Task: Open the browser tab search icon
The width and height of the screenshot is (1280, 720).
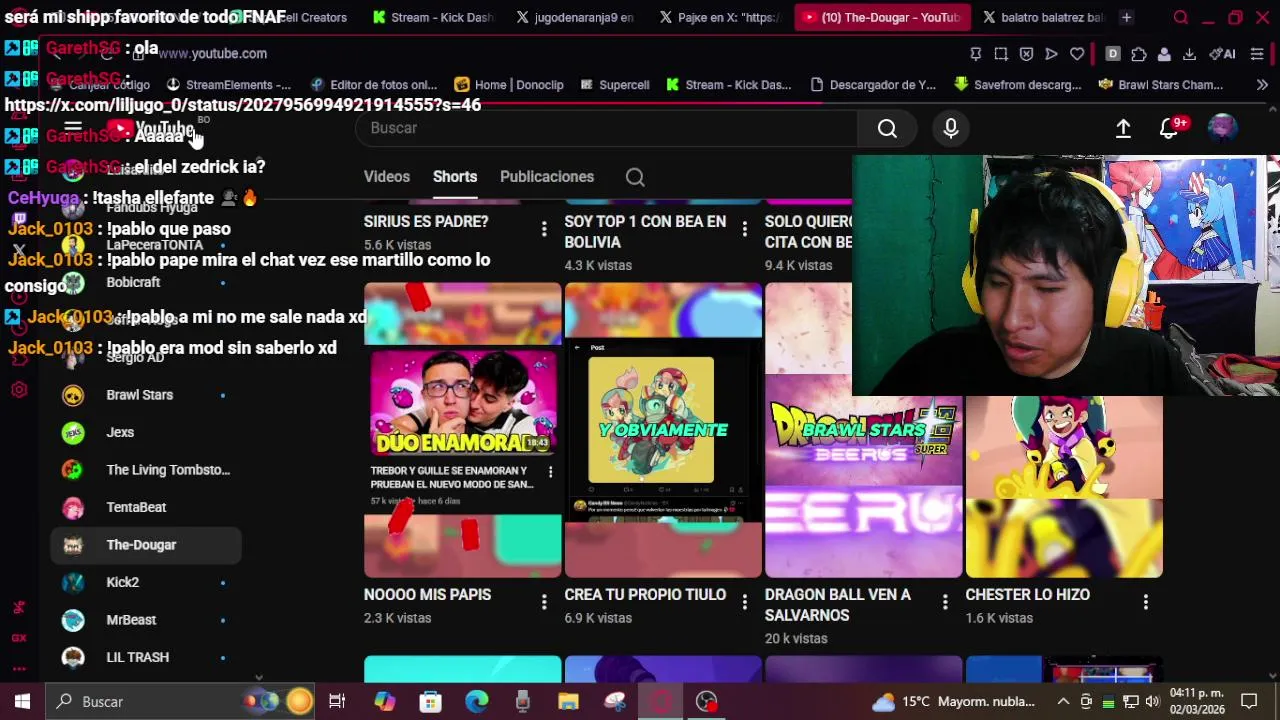Action: 1181,17
